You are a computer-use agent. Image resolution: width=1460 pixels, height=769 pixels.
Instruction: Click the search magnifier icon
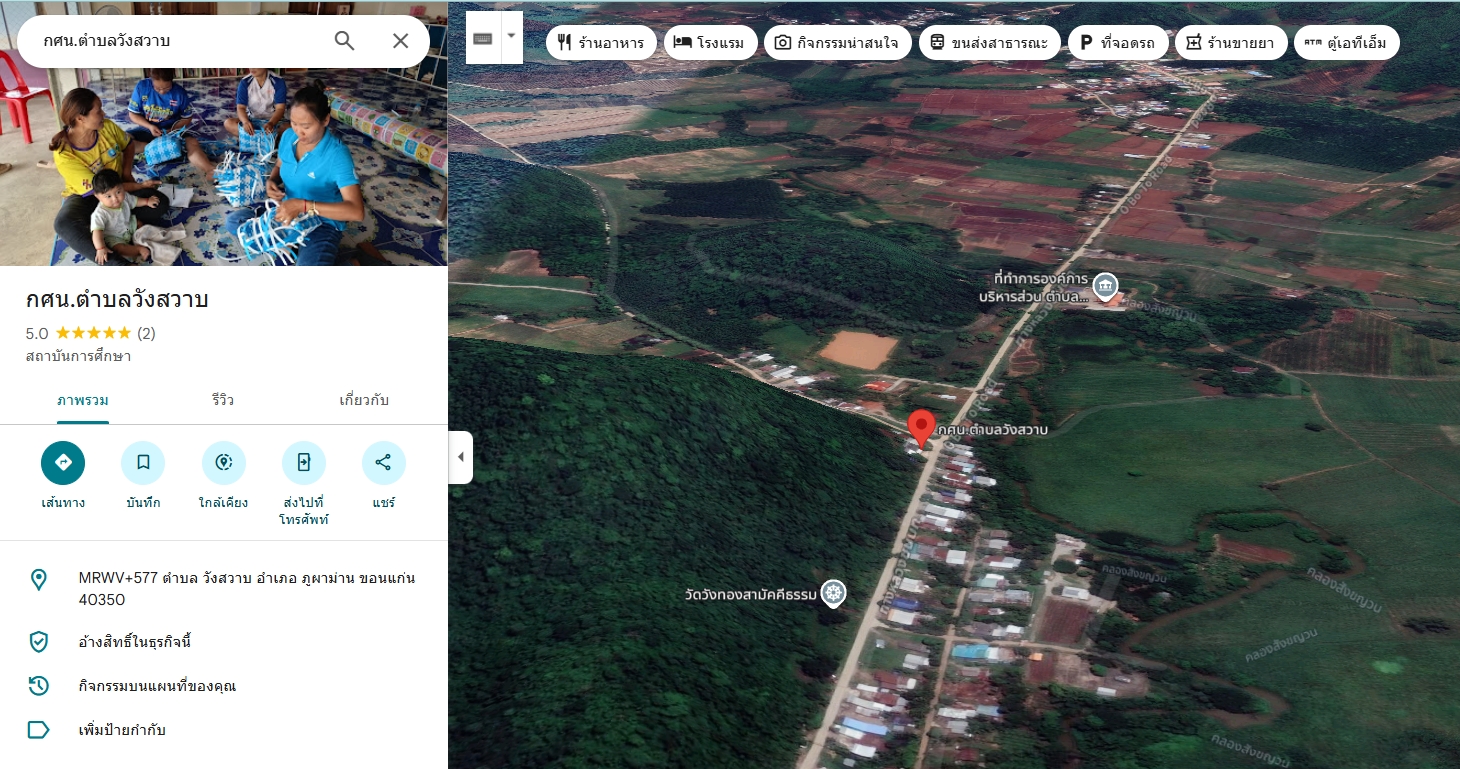[344, 41]
